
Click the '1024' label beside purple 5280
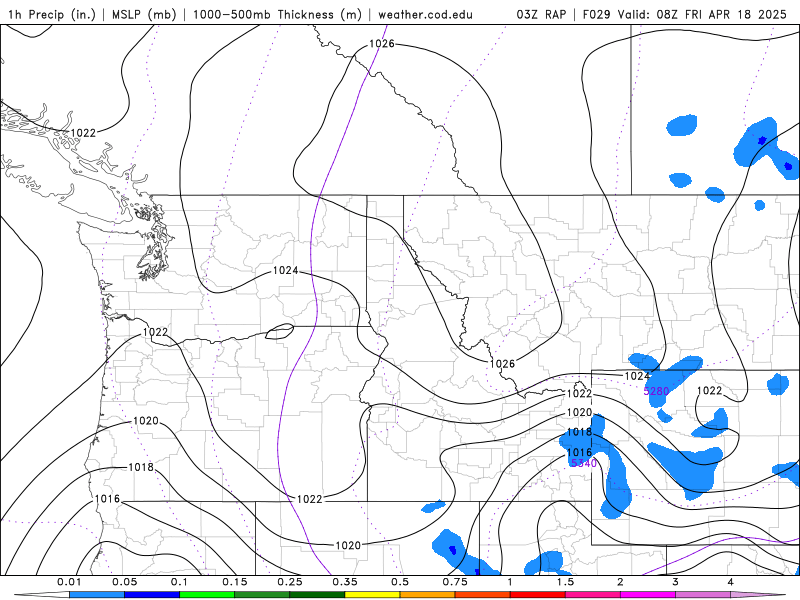[x=637, y=376]
